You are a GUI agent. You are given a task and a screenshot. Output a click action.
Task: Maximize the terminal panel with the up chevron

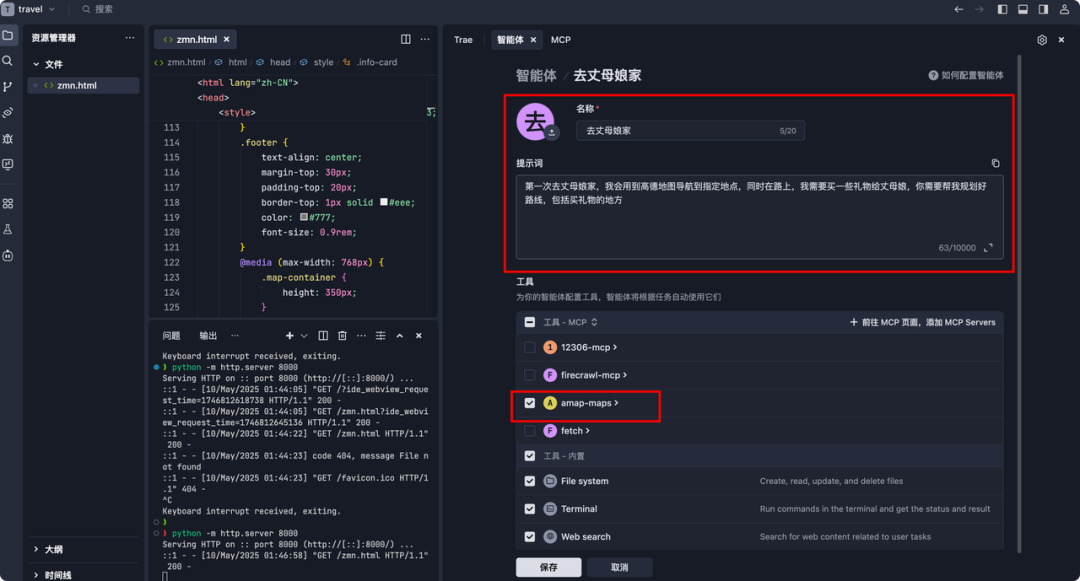pos(399,336)
